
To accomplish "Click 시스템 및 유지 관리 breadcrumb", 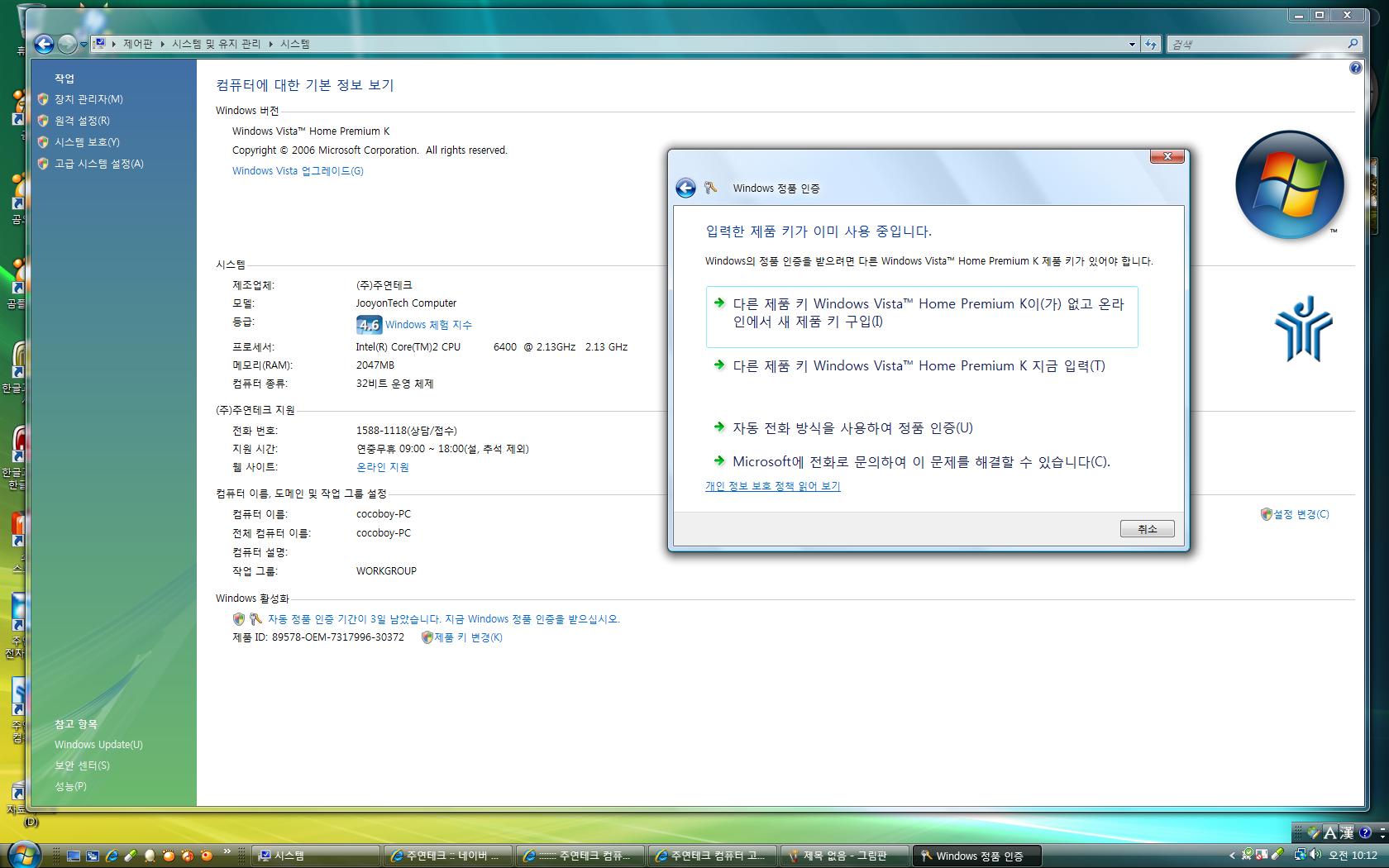I will (x=216, y=44).
